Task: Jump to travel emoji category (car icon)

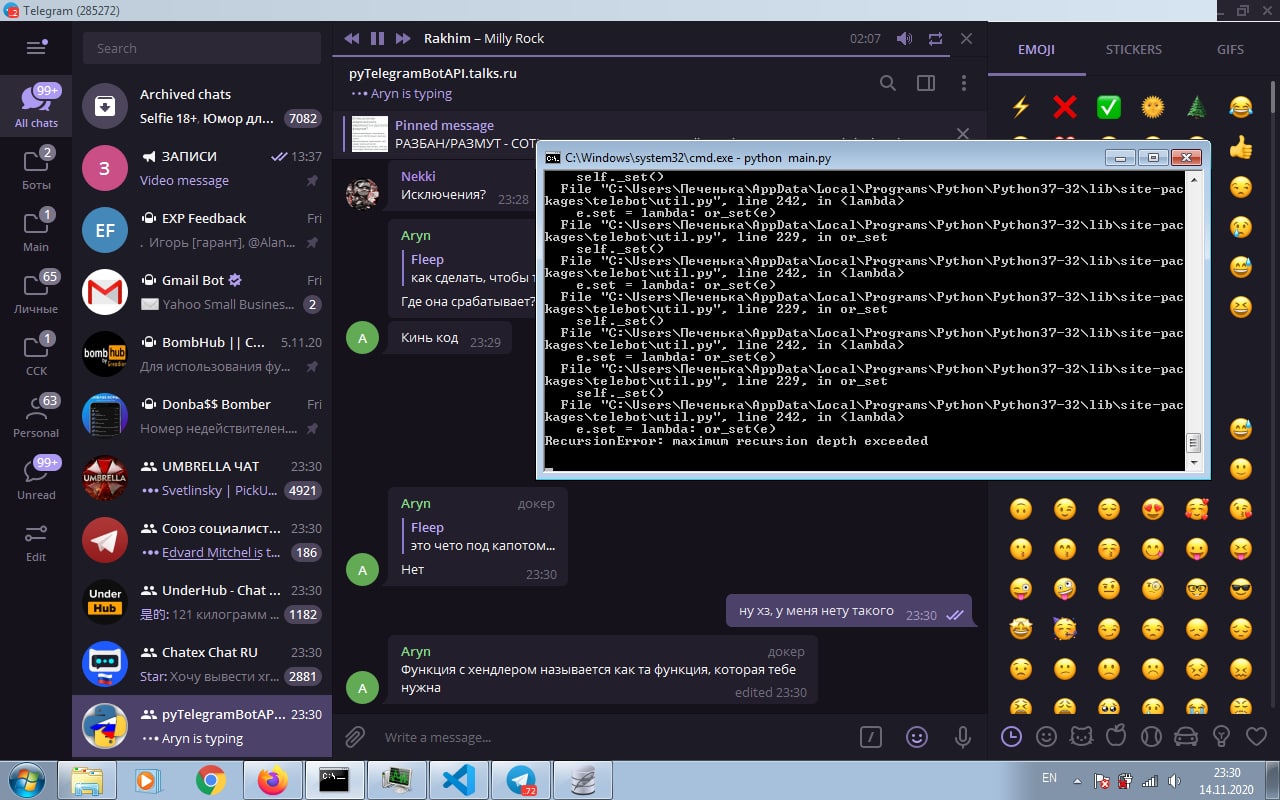Action: [x=1186, y=737]
